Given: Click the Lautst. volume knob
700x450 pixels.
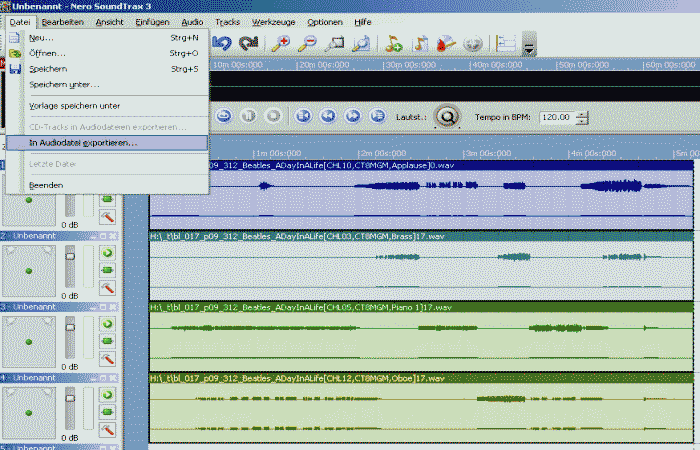Looking at the screenshot, I should pyautogui.click(x=447, y=116).
